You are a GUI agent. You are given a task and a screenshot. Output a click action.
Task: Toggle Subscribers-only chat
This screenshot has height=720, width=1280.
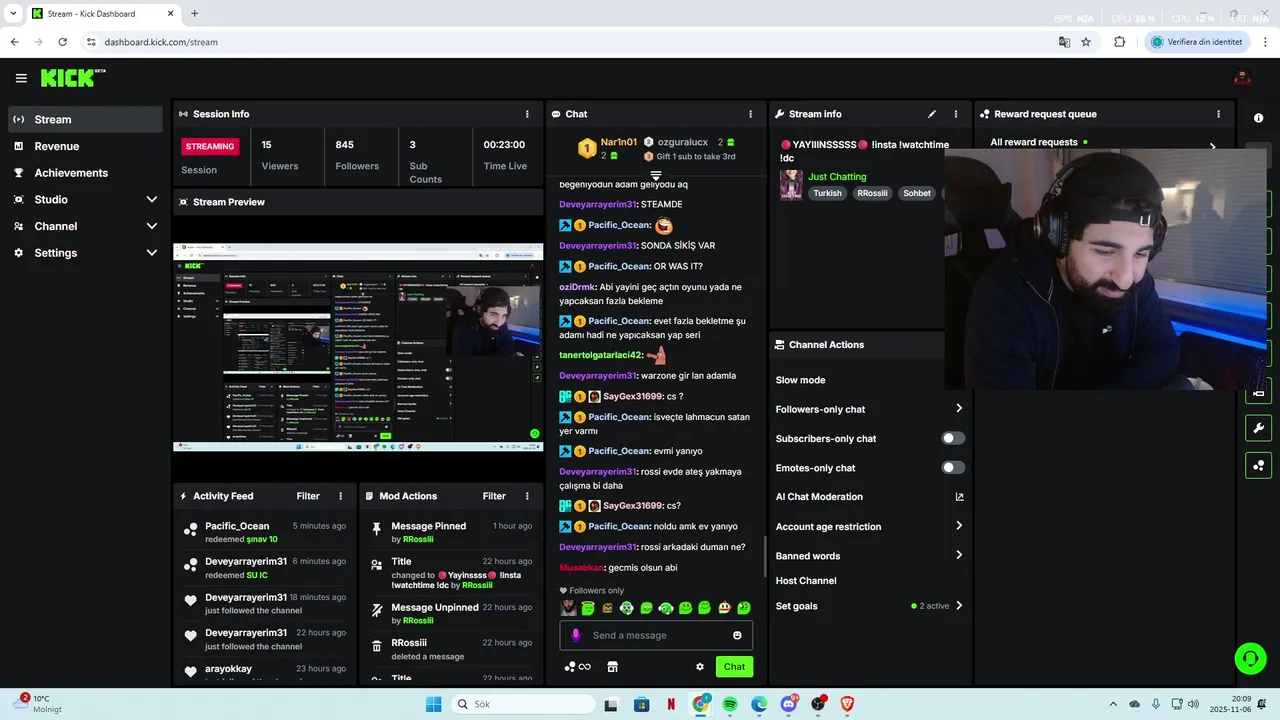(x=953, y=438)
